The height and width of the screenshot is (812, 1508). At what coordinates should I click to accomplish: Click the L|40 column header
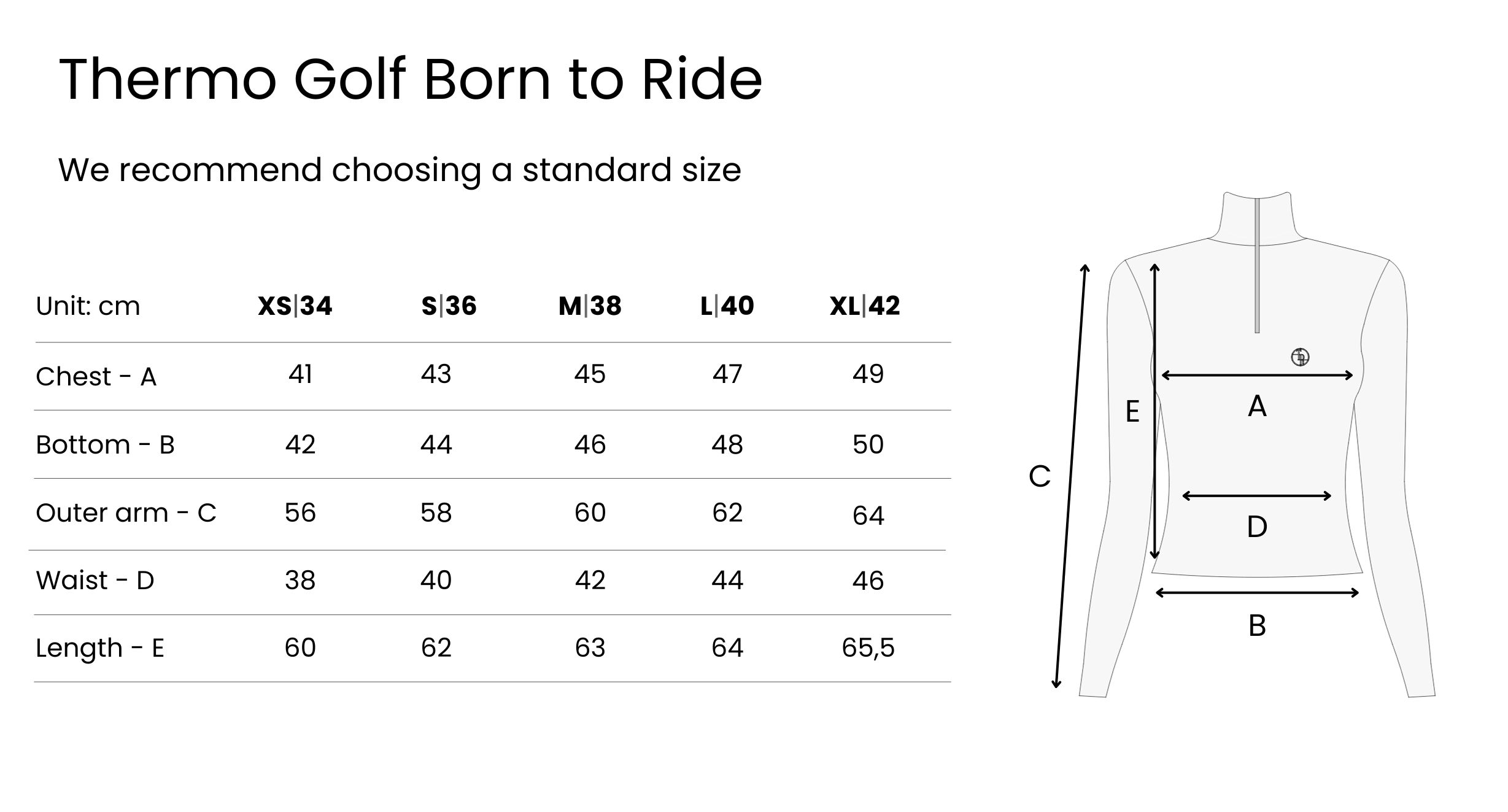[727, 306]
